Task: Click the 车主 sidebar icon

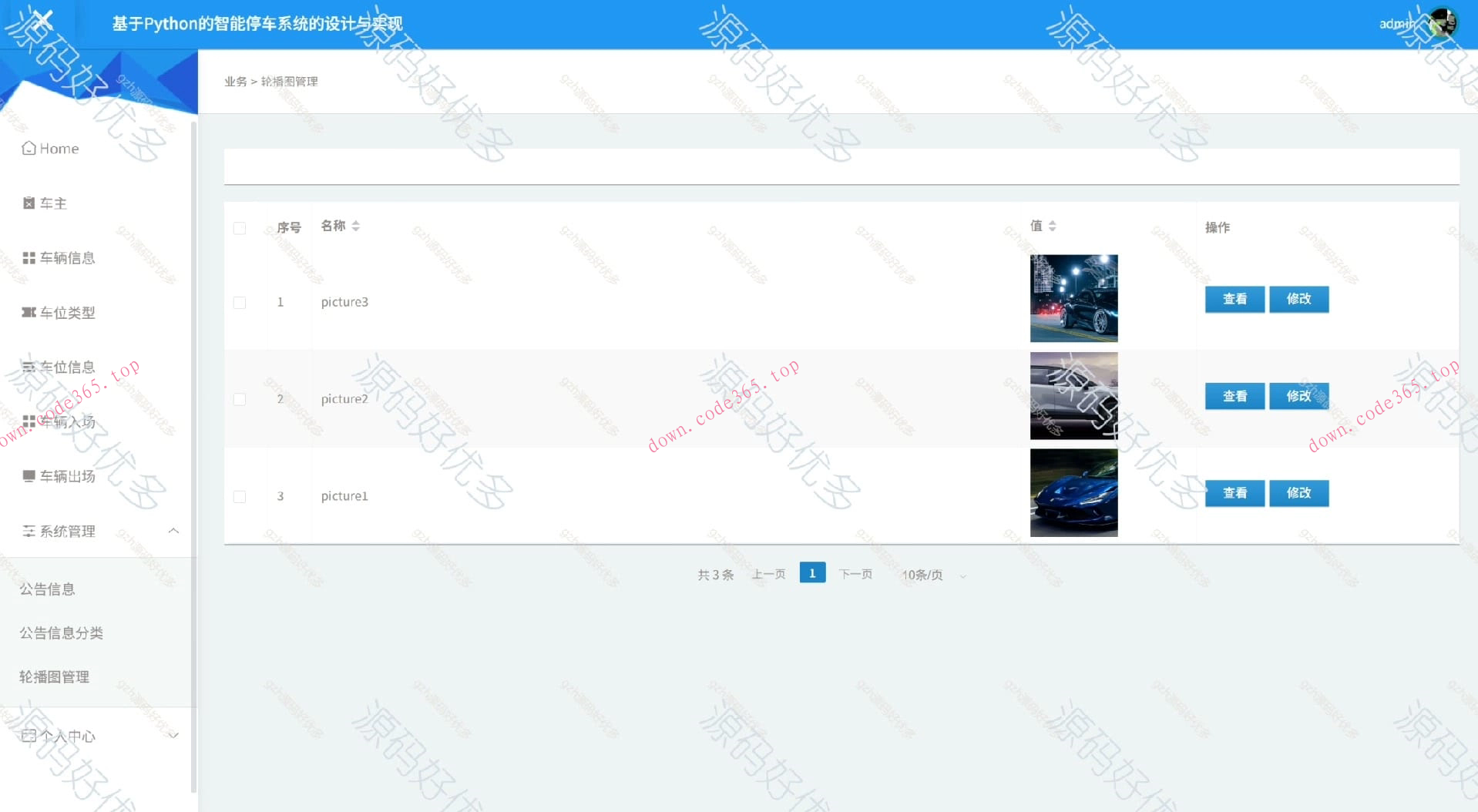Action: pyautogui.click(x=29, y=203)
